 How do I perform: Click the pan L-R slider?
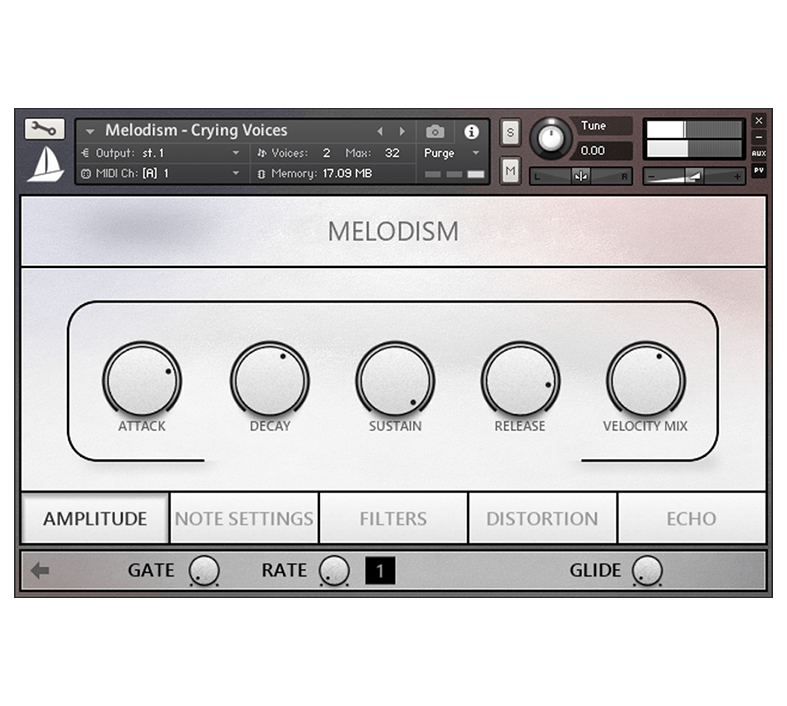[x=581, y=176]
